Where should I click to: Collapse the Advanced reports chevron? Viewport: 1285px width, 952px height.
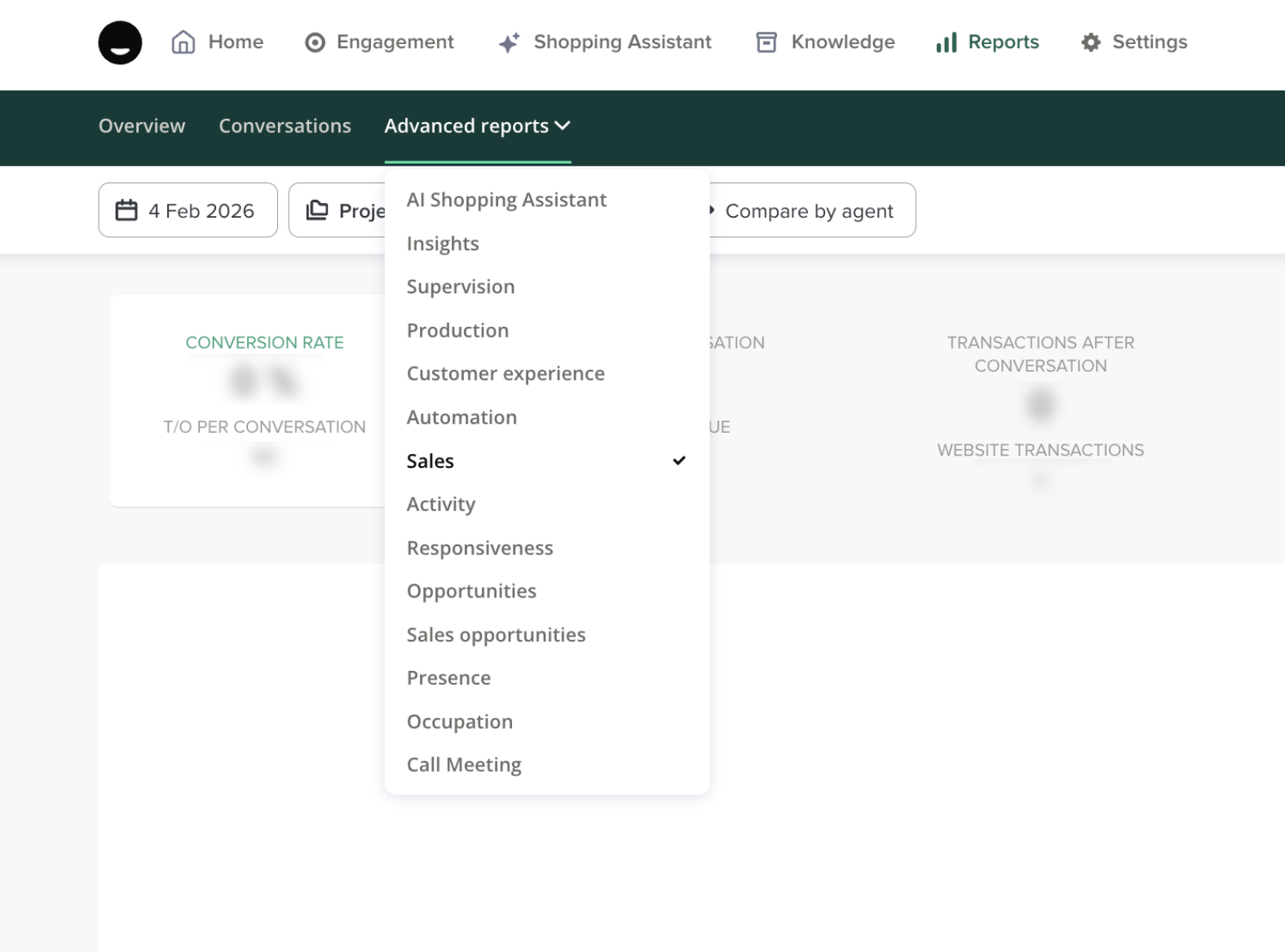563,126
